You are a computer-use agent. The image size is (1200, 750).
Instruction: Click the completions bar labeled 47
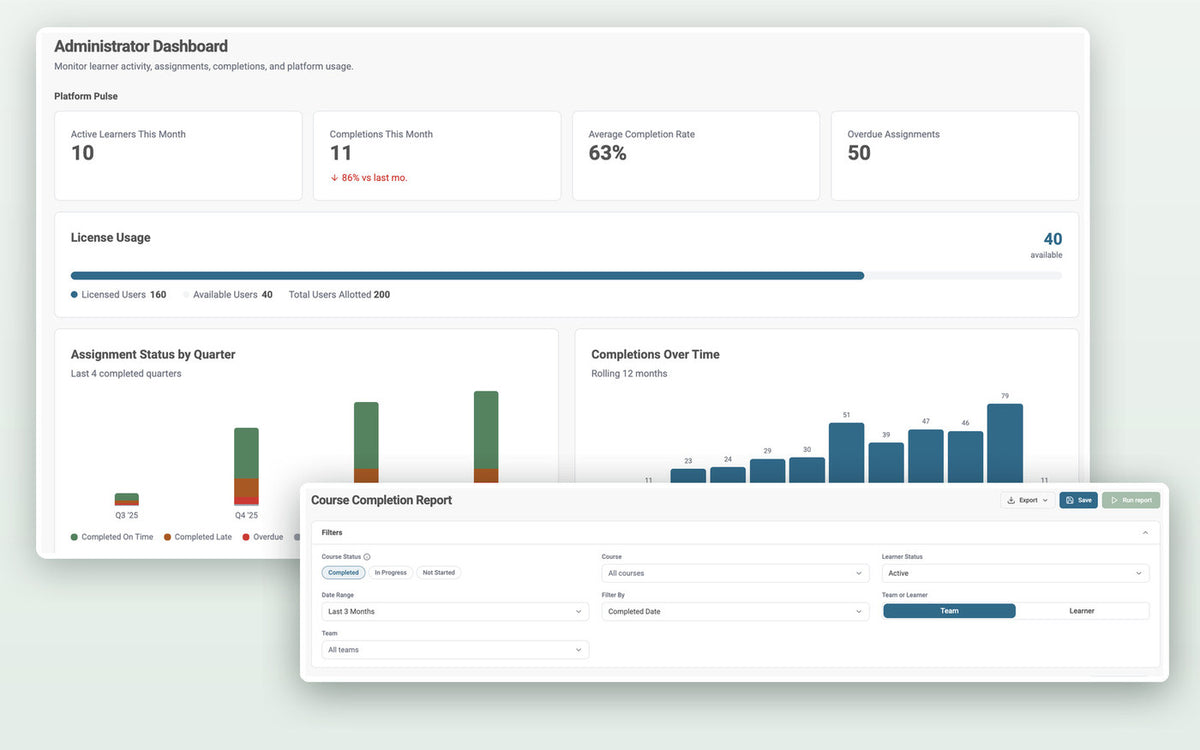926,457
